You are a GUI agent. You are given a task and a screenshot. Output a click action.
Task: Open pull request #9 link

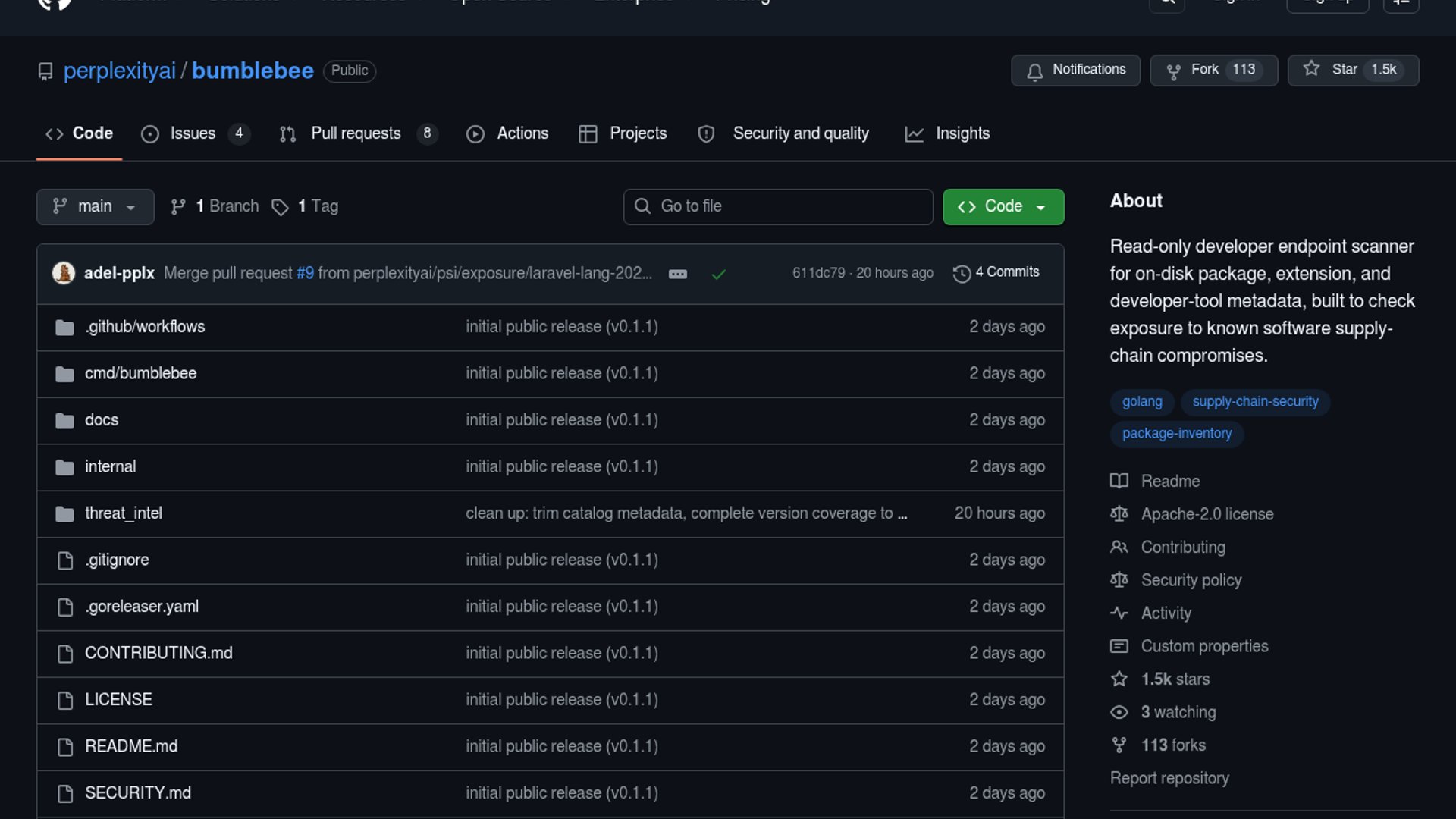[x=305, y=273]
